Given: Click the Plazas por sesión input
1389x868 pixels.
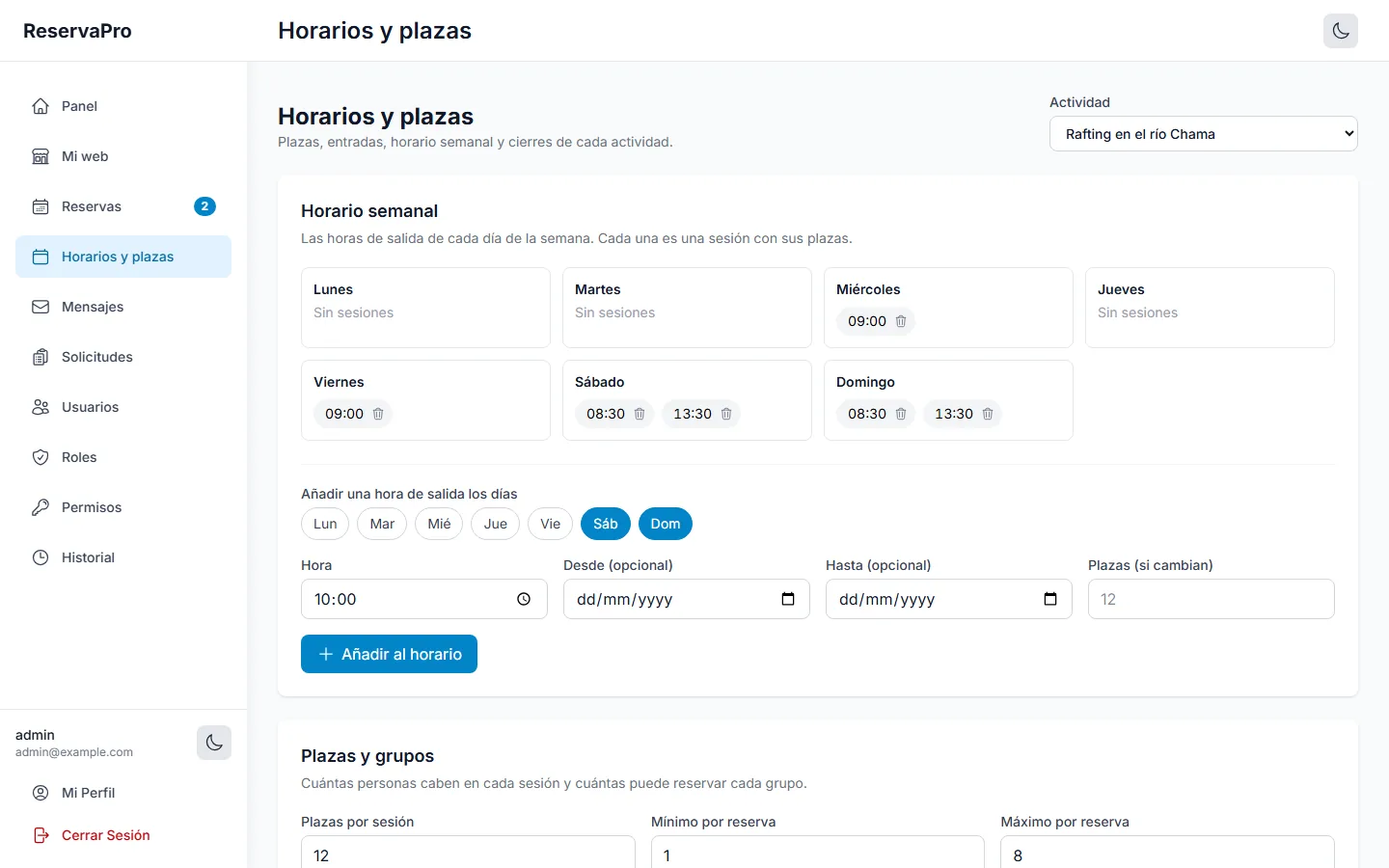Looking at the screenshot, I should [468, 854].
